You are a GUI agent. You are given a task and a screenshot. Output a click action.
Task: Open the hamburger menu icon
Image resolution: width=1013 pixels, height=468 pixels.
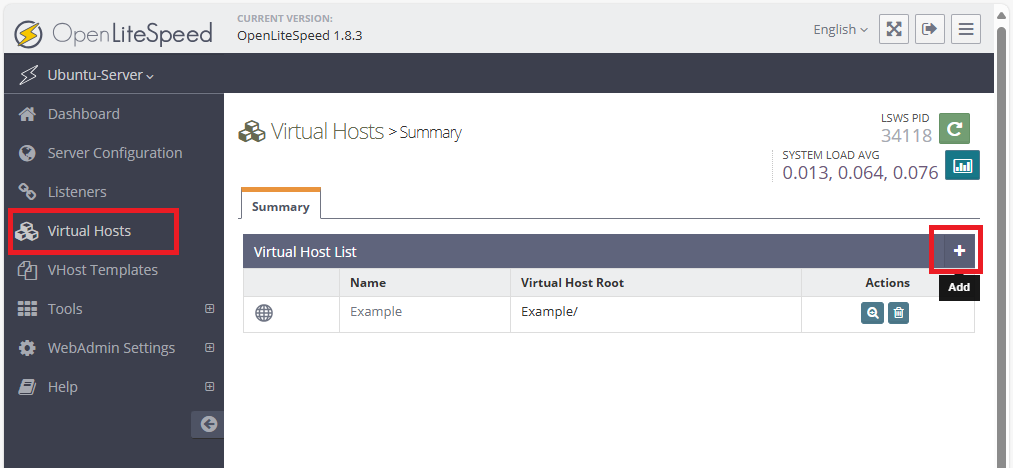966,29
